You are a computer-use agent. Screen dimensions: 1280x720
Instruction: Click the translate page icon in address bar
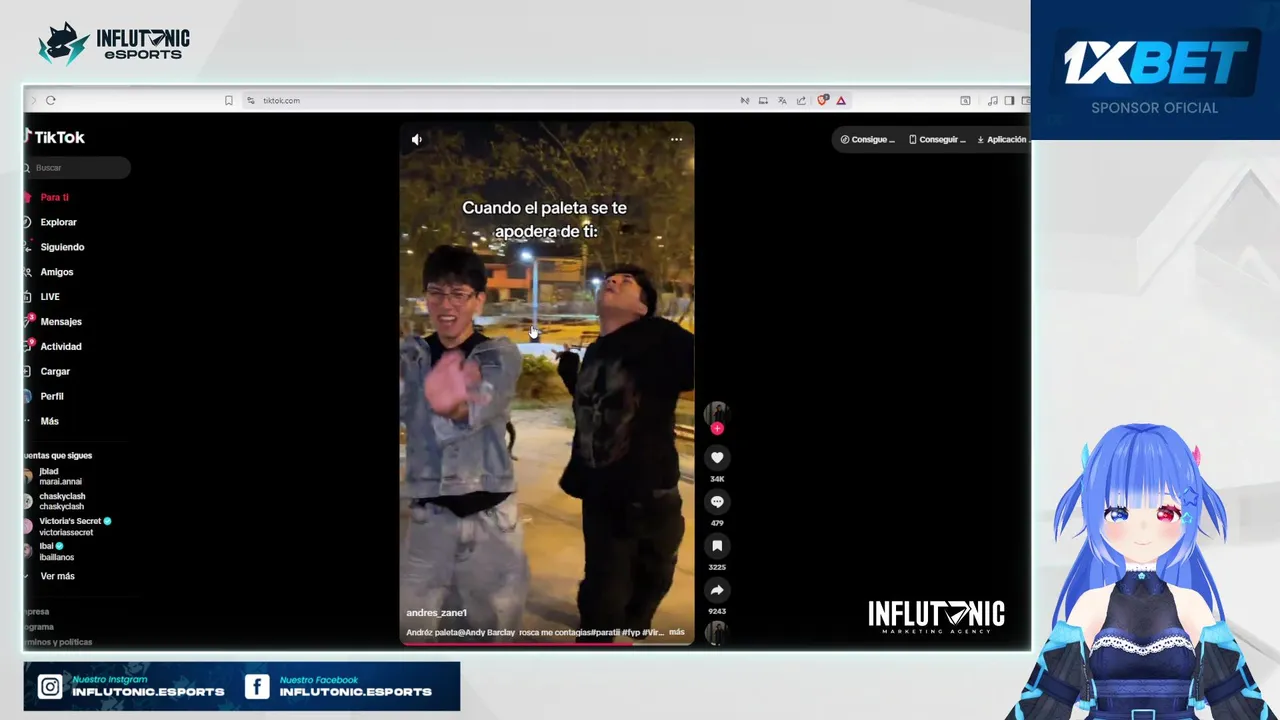[x=782, y=100]
